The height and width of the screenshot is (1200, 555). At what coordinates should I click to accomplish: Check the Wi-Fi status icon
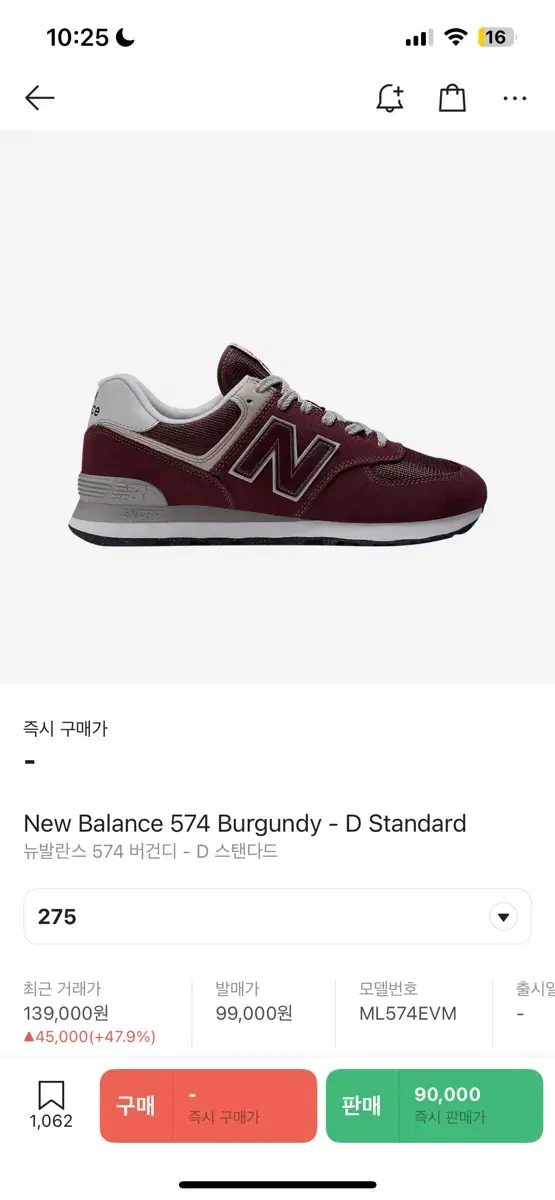pos(457,38)
